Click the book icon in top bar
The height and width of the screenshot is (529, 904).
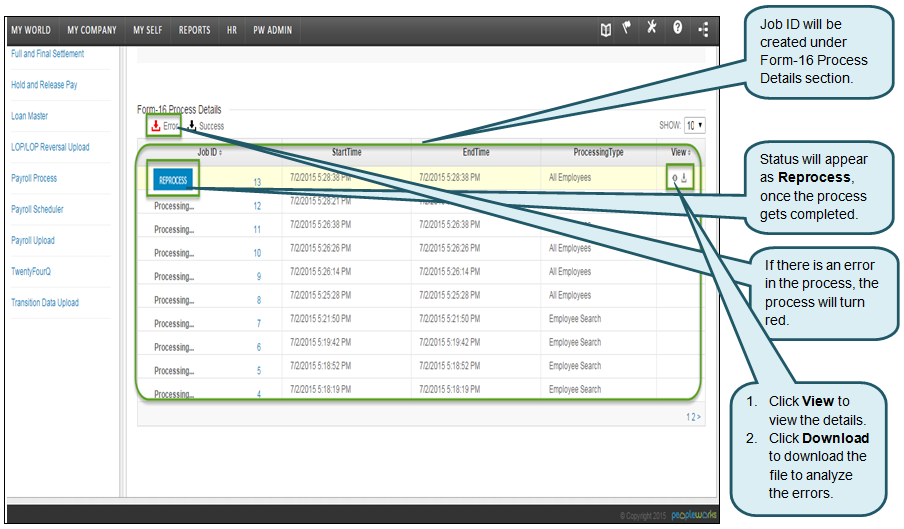tap(605, 29)
